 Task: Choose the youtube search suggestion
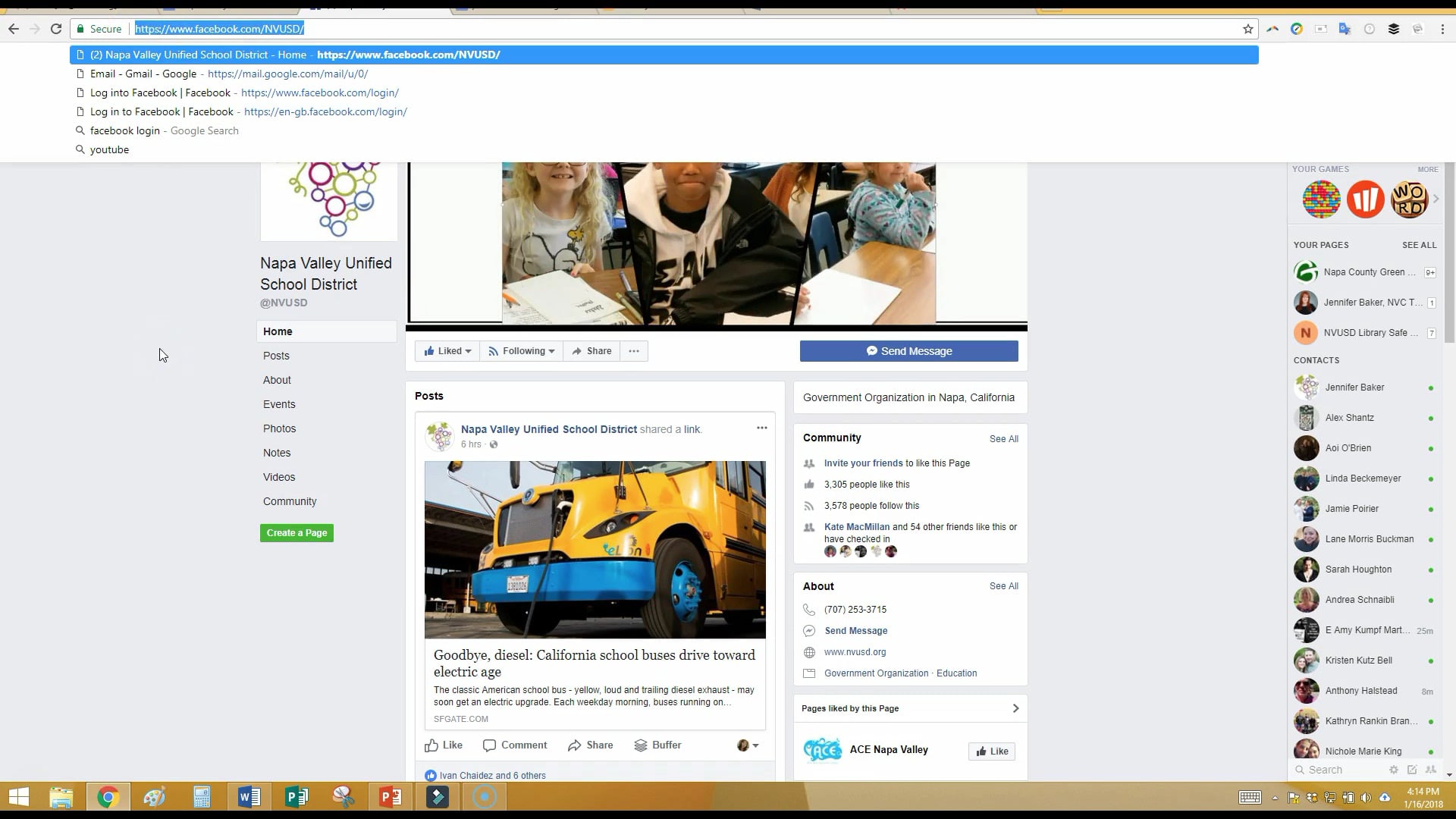pos(664,149)
